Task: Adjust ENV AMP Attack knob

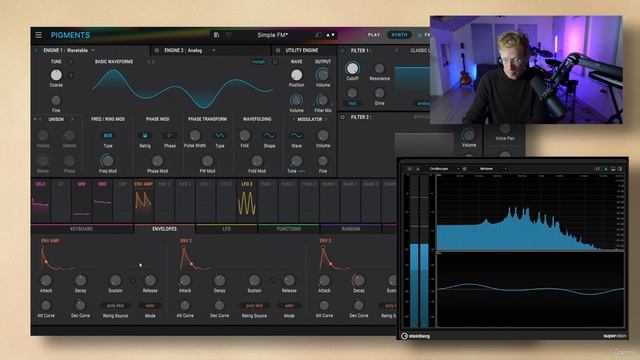Action: 46,280
